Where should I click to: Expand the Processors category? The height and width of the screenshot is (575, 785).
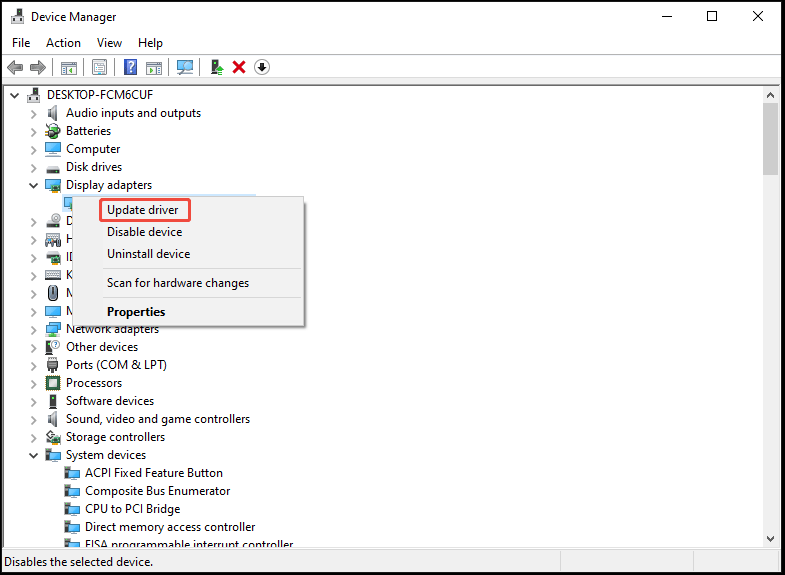point(34,384)
